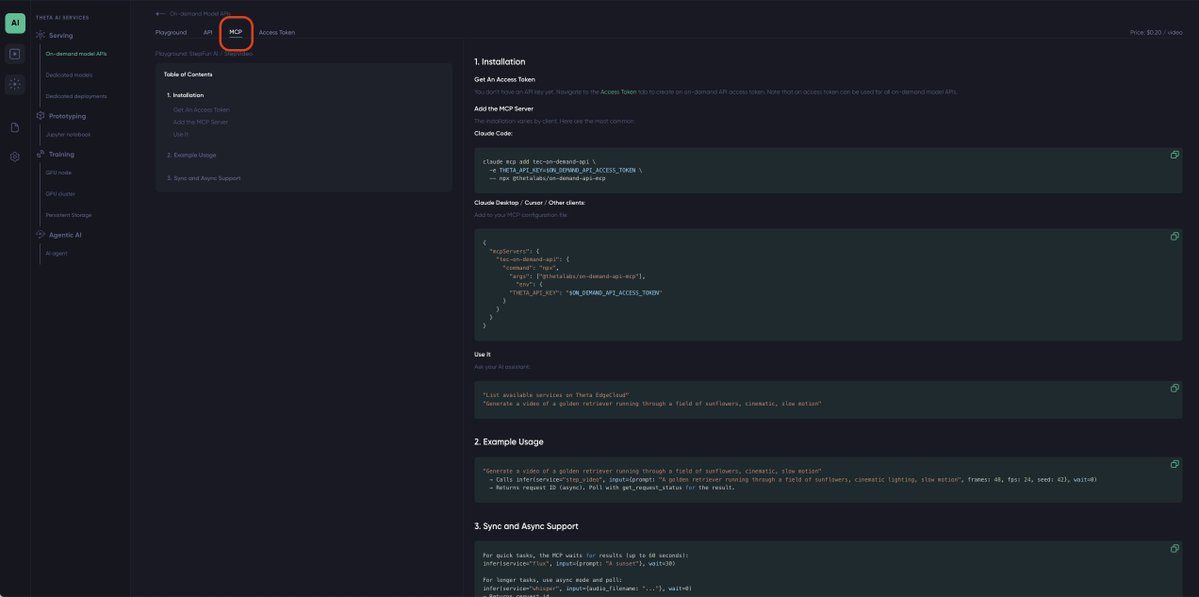Open On-demand model APIs in sidebar
This screenshot has height=597, width=1199.
coord(76,54)
